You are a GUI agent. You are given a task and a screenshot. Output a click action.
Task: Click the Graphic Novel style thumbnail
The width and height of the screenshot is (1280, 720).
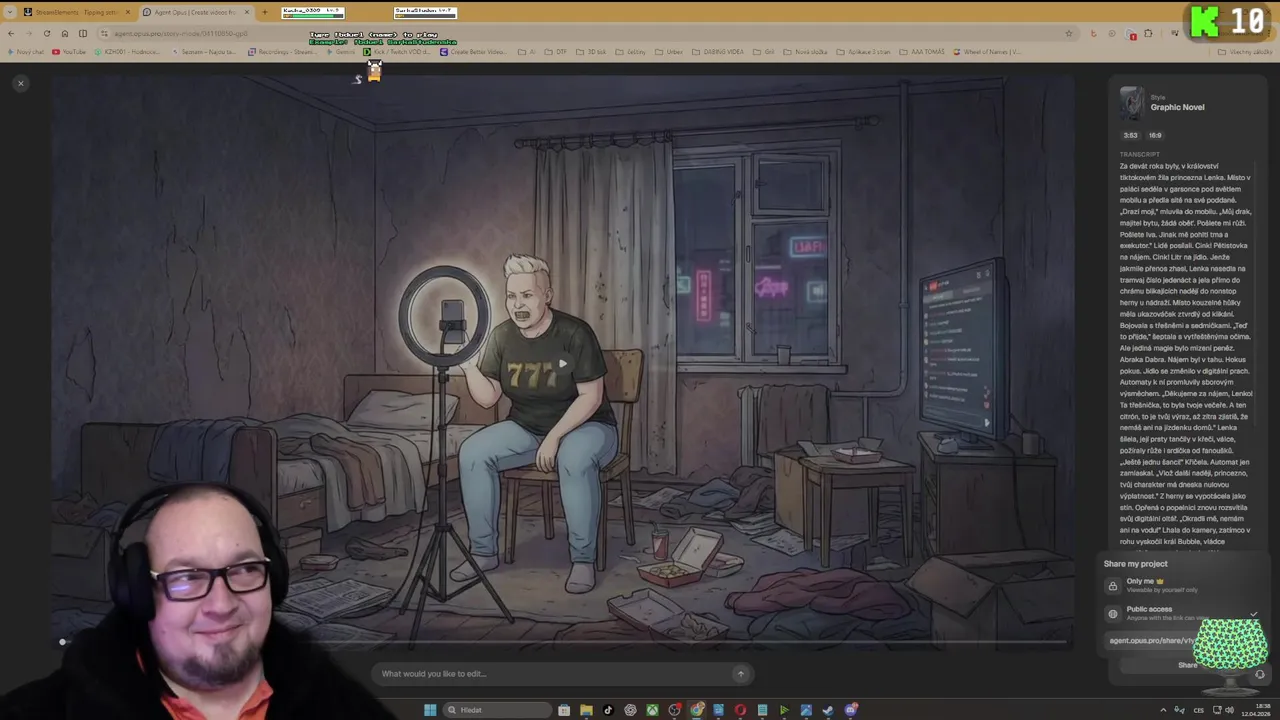pos(1132,103)
